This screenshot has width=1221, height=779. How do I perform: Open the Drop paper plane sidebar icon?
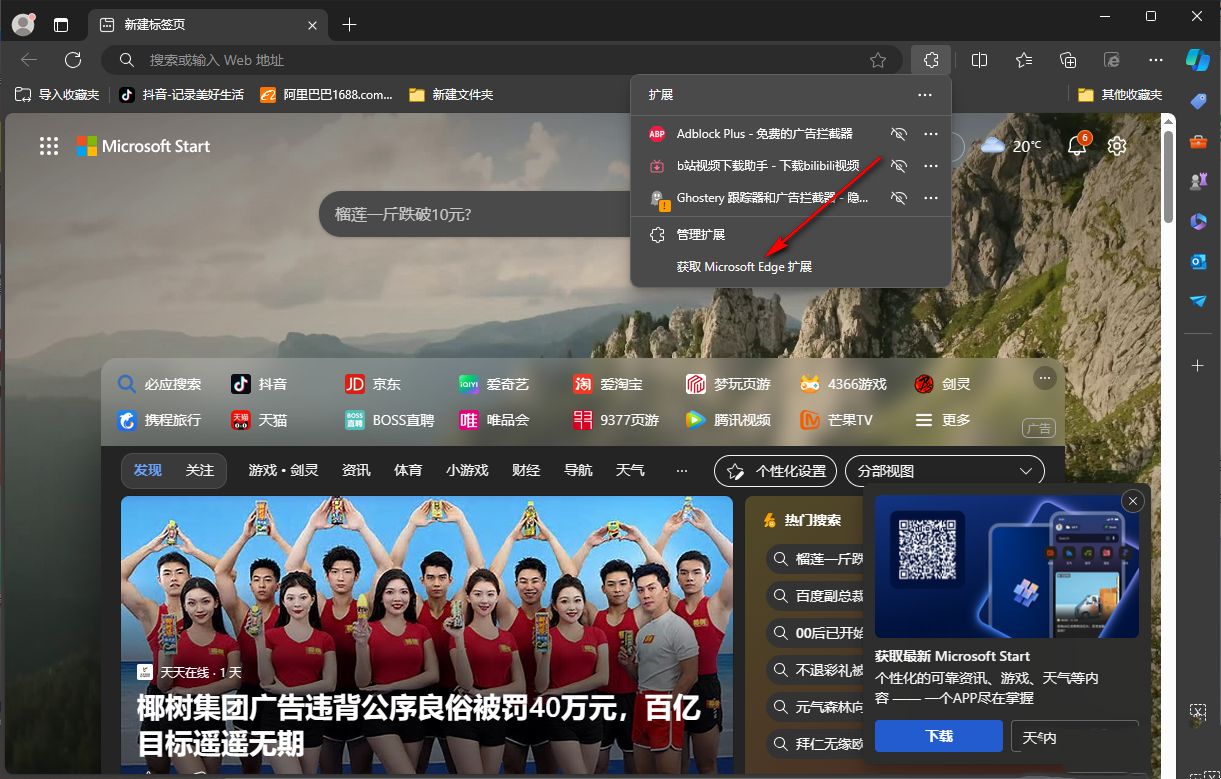pyautogui.click(x=1198, y=301)
